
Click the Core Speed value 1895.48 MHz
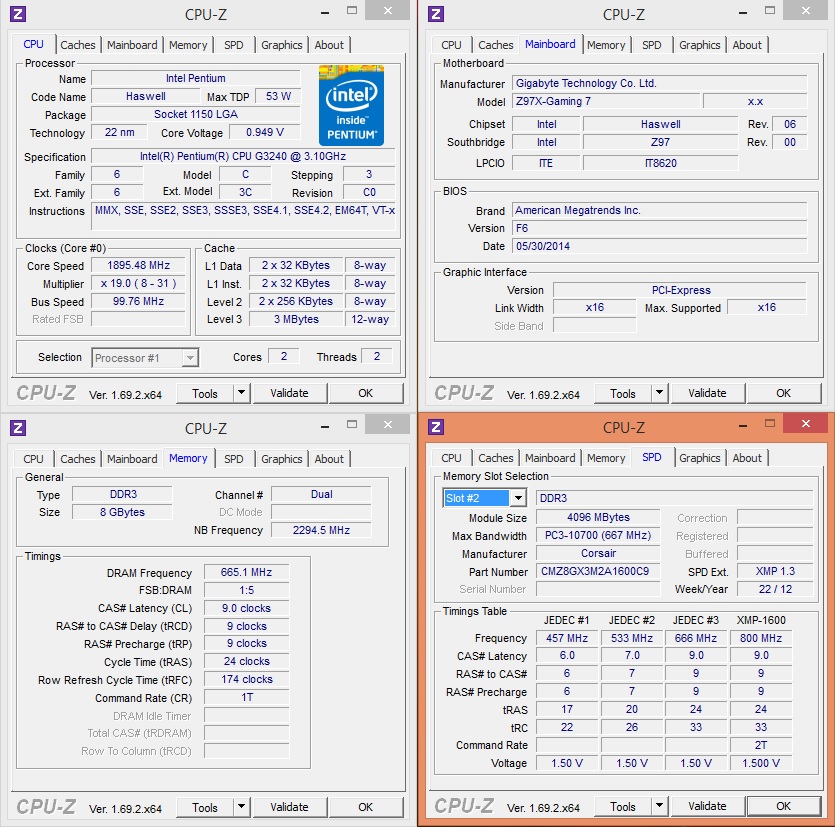coord(138,265)
